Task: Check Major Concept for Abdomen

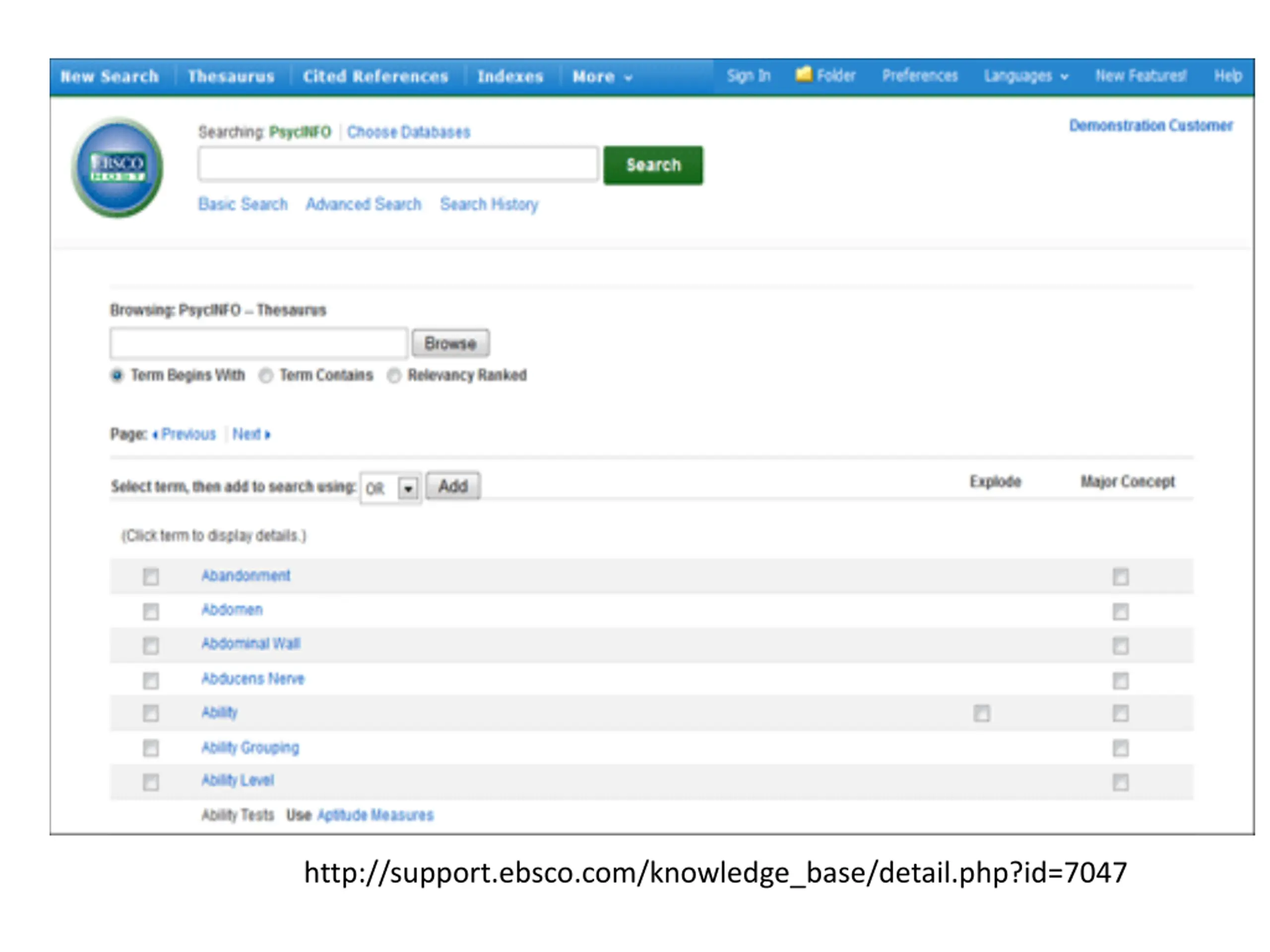Action: 1121,612
